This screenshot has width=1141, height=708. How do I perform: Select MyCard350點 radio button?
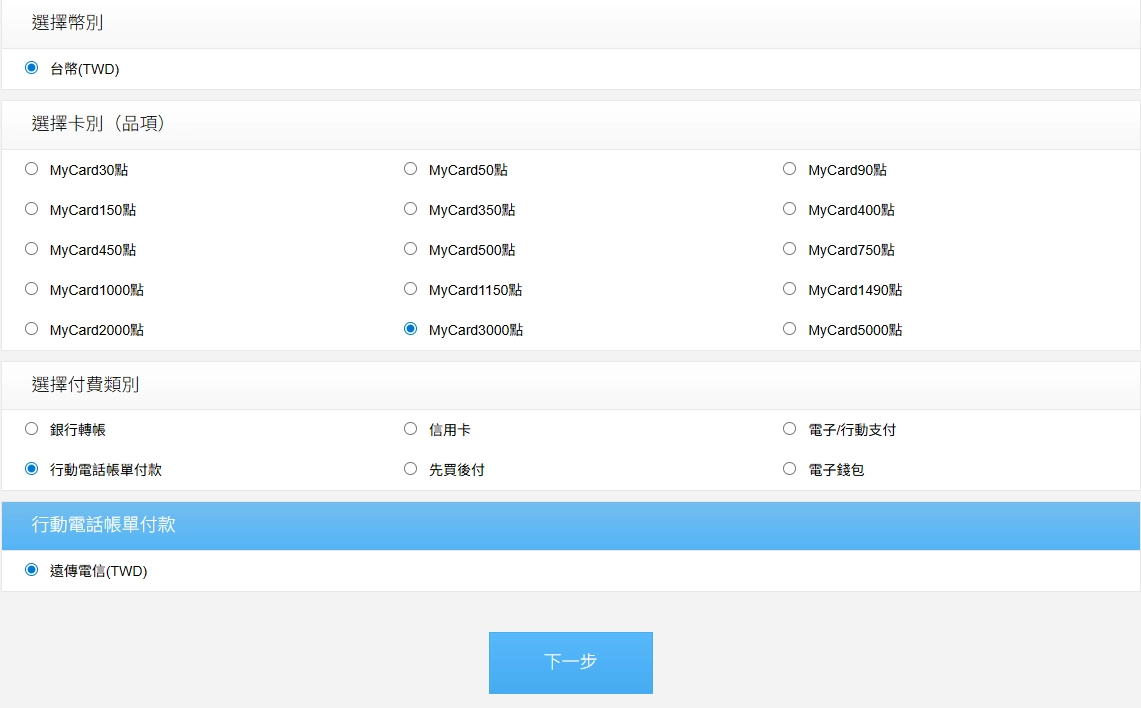click(x=410, y=209)
